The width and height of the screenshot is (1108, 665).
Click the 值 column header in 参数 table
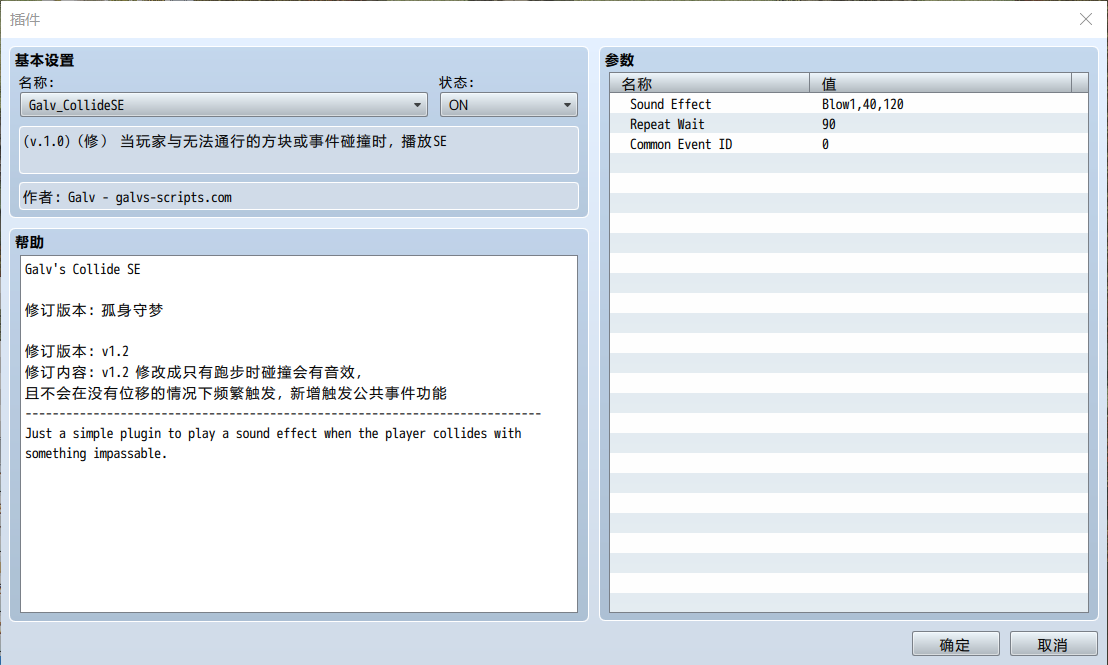(941, 83)
